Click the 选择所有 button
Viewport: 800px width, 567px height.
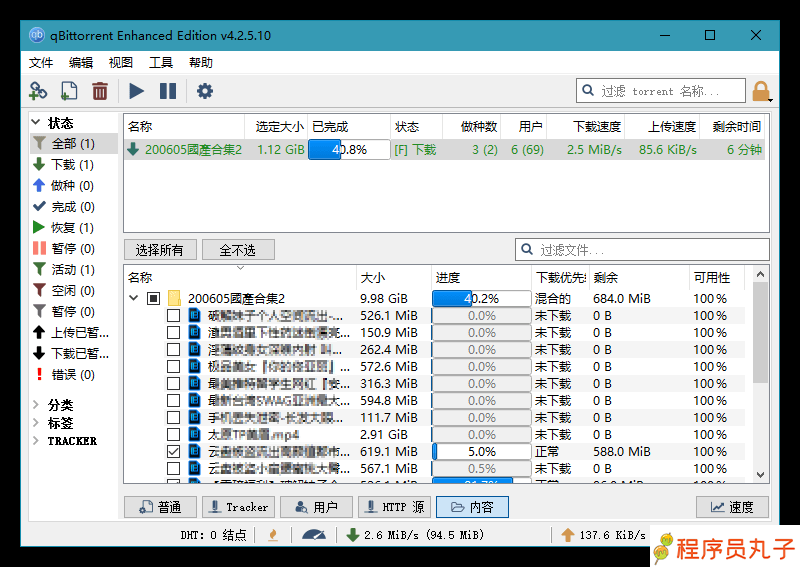(160, 250)
